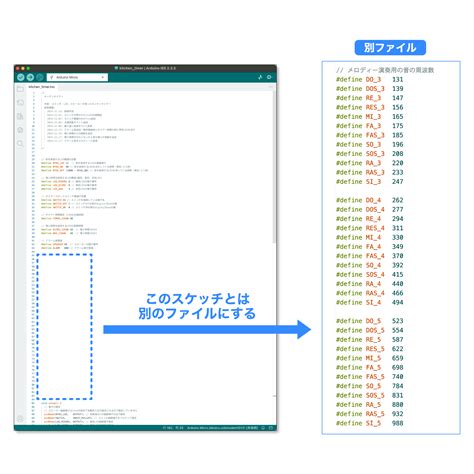The image size is (474, 474).
Task: Close the Arduino IDE window
Action: (x=18, y=68)
